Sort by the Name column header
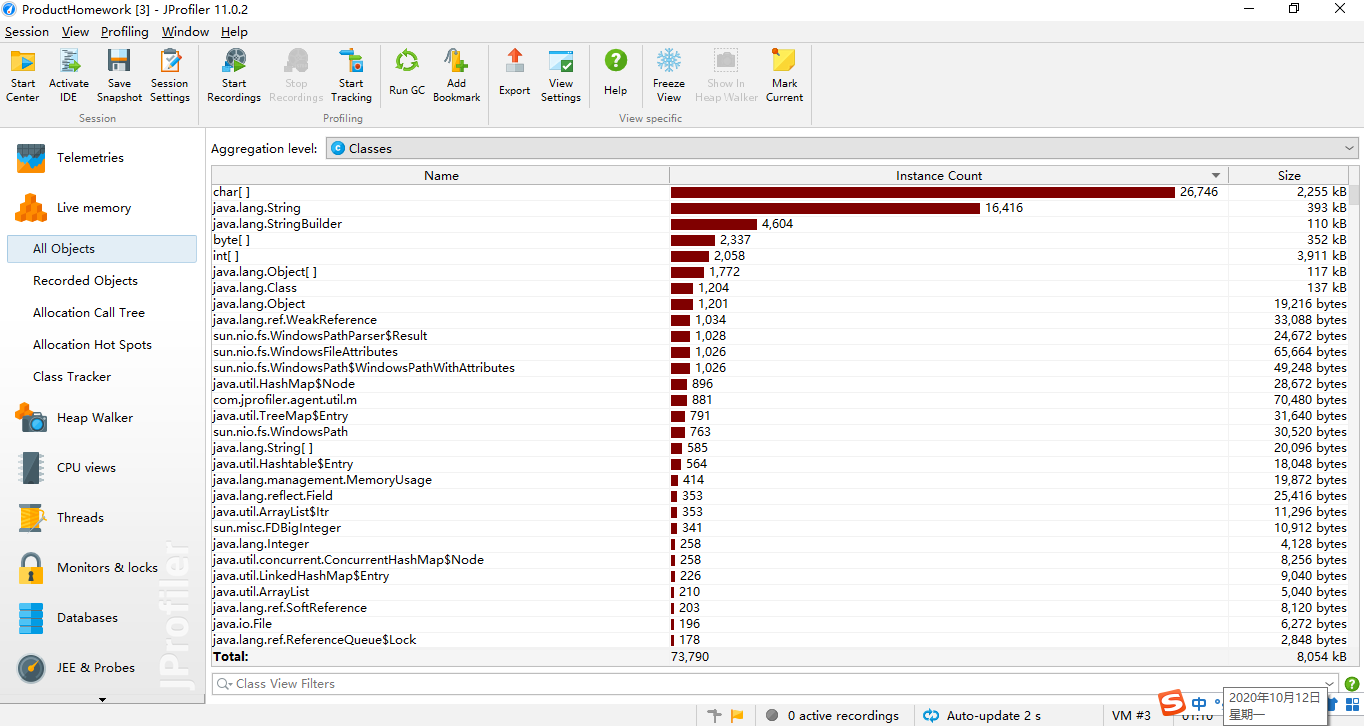Image resolution: width=1364 pixels, height=726 pixels. point(441,176)
